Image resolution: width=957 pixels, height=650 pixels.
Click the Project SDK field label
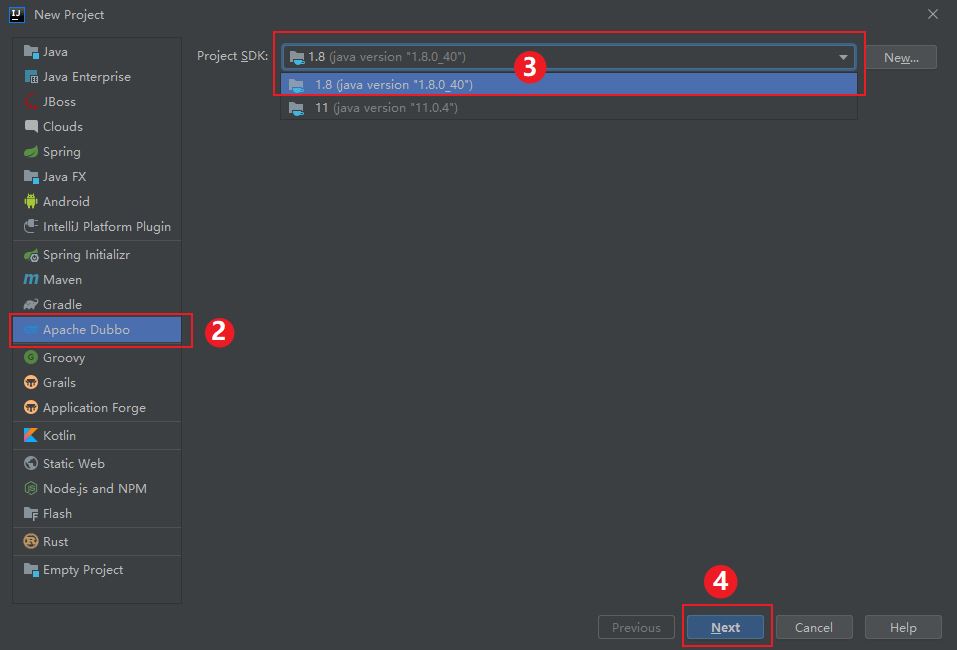233,56
